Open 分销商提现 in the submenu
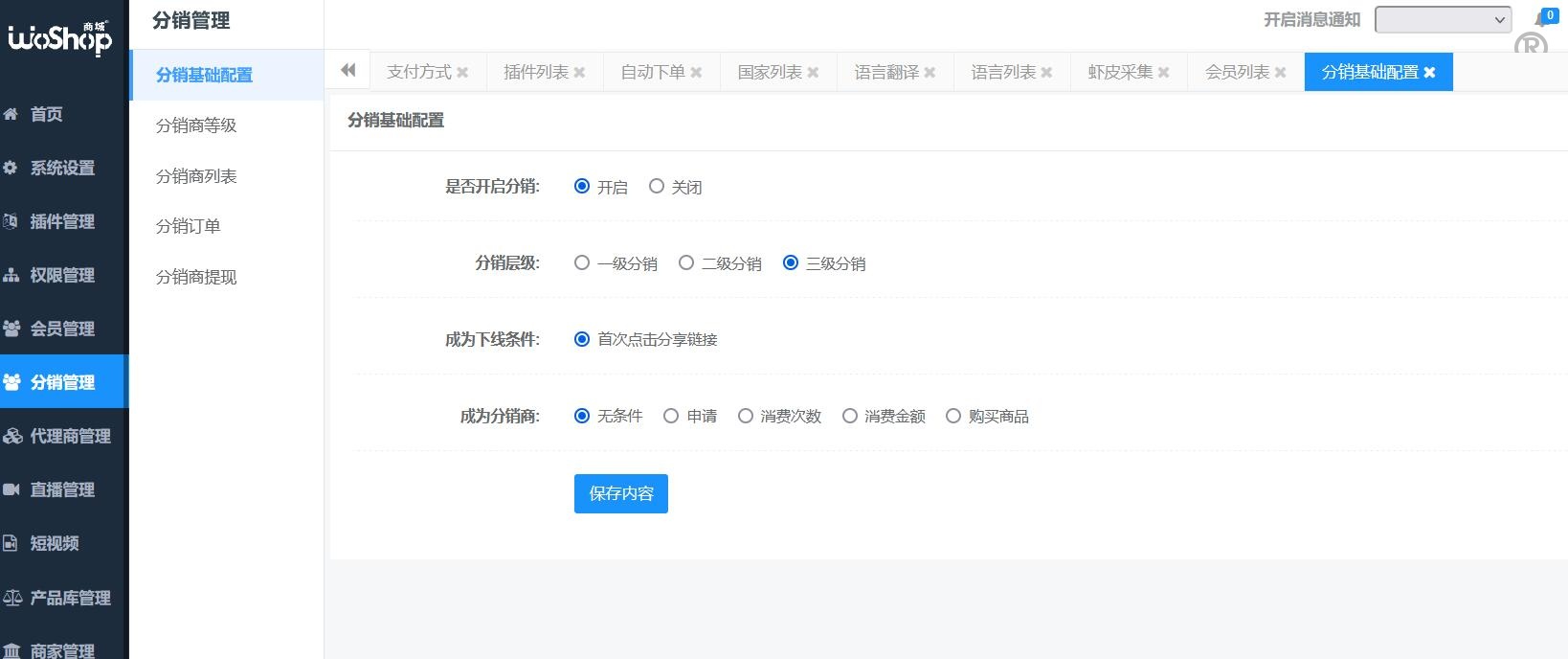 click(196, 277)
